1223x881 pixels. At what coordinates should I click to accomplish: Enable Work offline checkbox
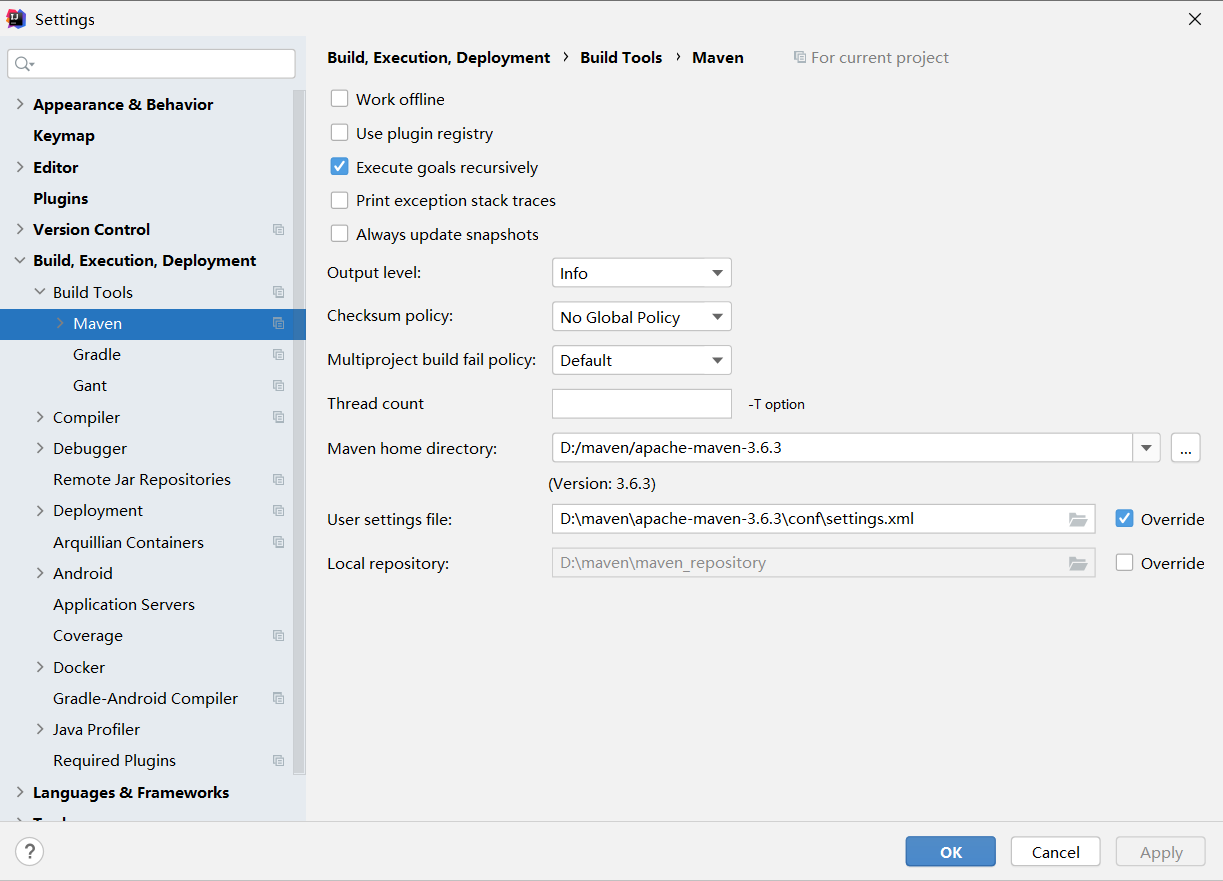(x=339, y=99)
